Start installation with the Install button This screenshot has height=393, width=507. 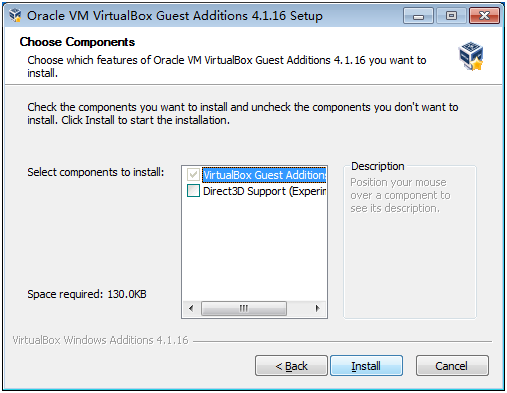click(366, 366)
